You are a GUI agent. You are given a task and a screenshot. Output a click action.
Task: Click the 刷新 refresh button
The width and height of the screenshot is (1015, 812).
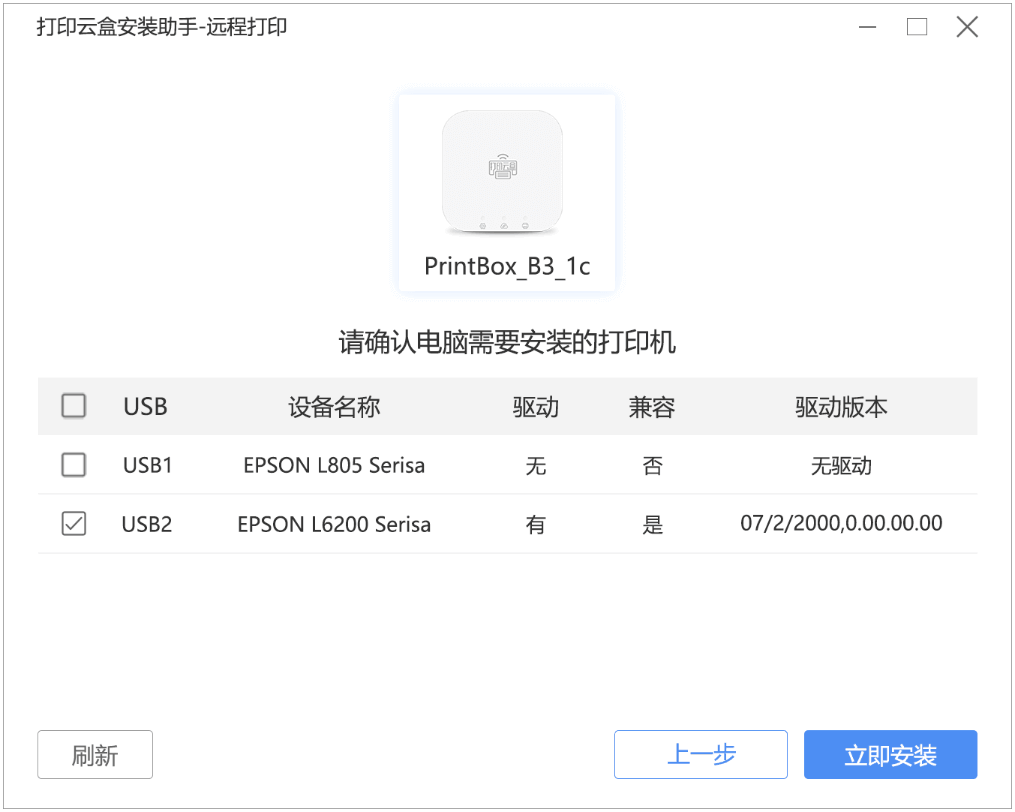pos(95,754)
